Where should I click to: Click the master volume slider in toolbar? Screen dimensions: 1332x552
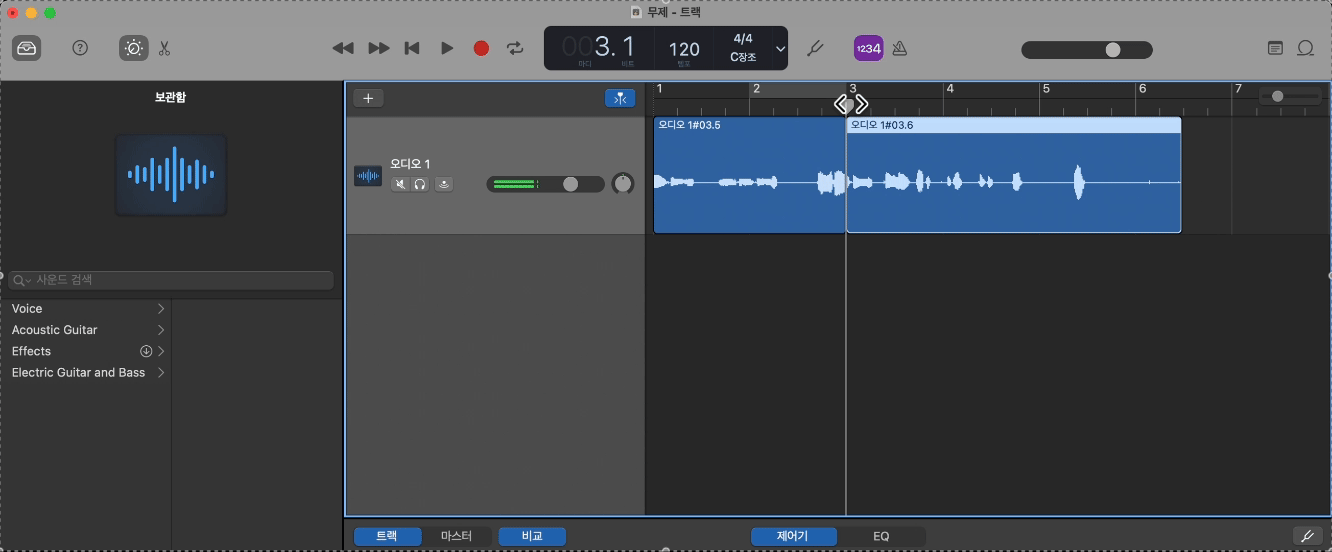point(1086,50)
